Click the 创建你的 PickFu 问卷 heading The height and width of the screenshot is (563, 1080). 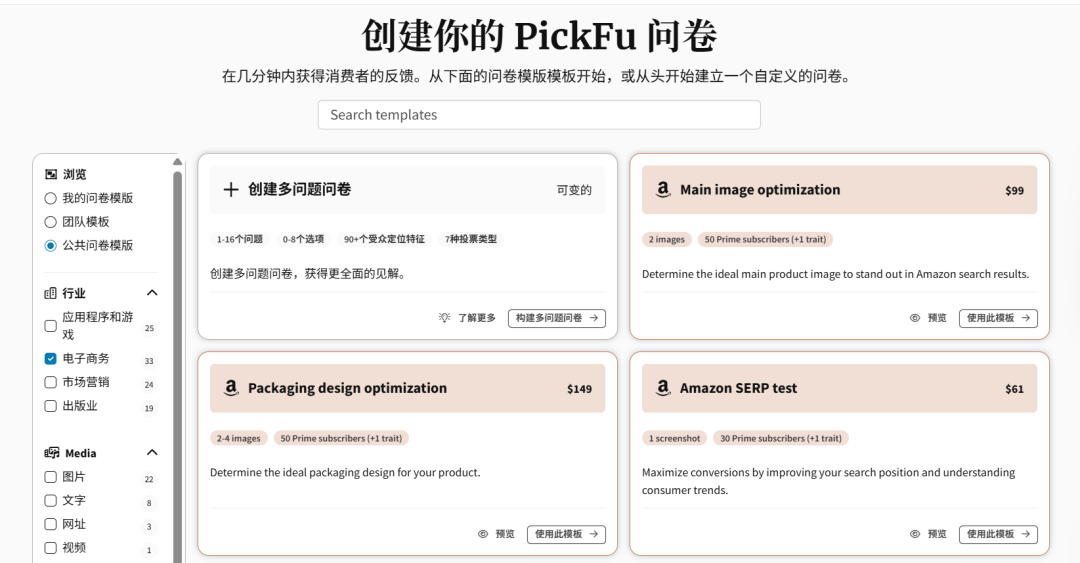point(539,36)
